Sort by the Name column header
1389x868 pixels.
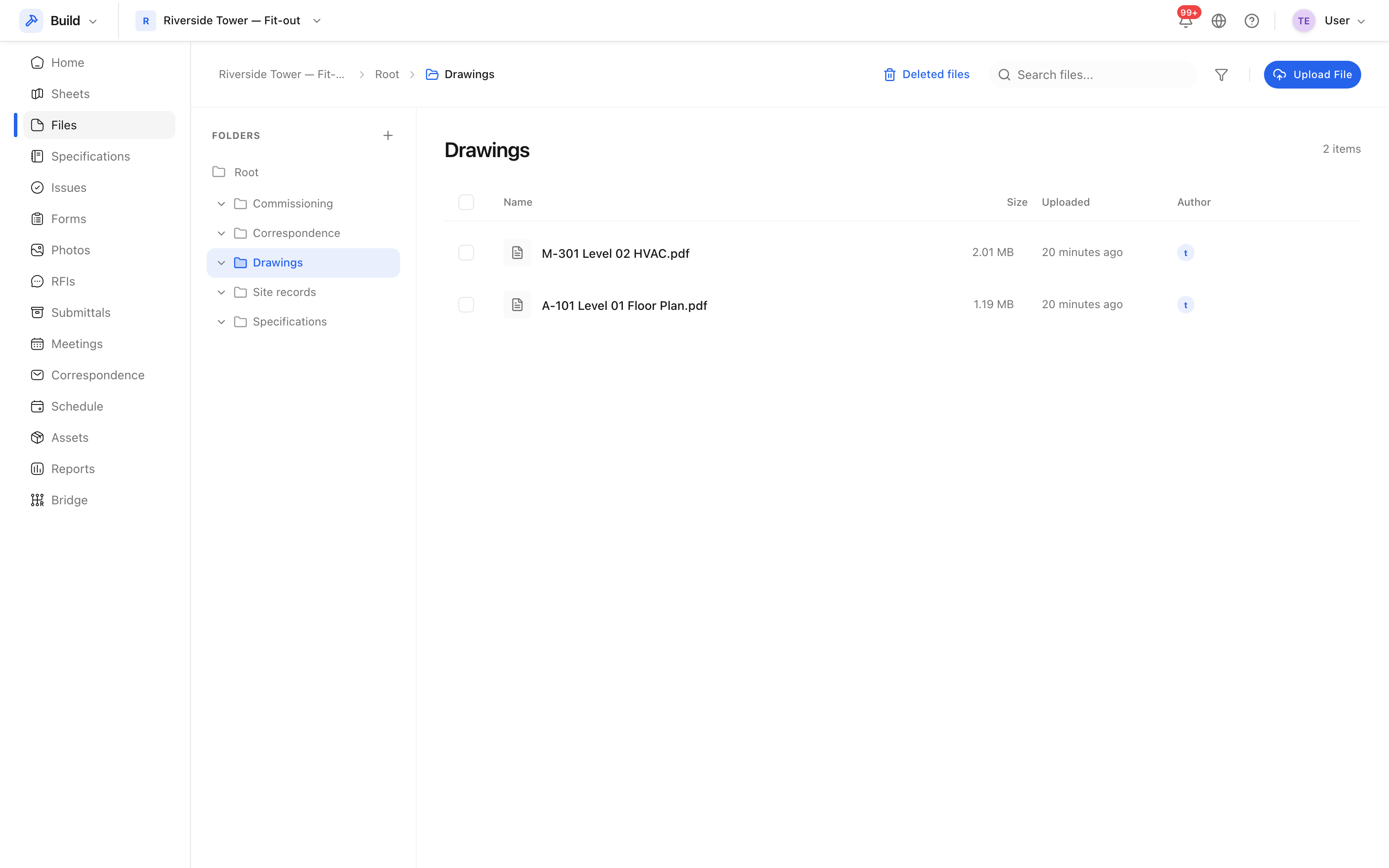tap(518, 202)
